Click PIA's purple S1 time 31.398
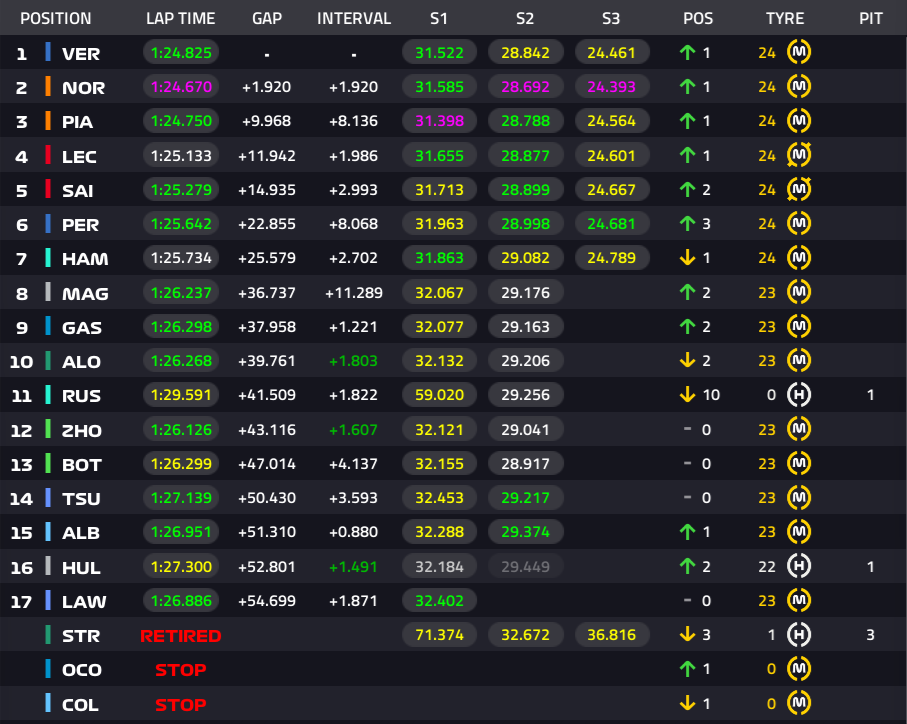This screenshot has width=907, height=724. [x=440, y=121]
